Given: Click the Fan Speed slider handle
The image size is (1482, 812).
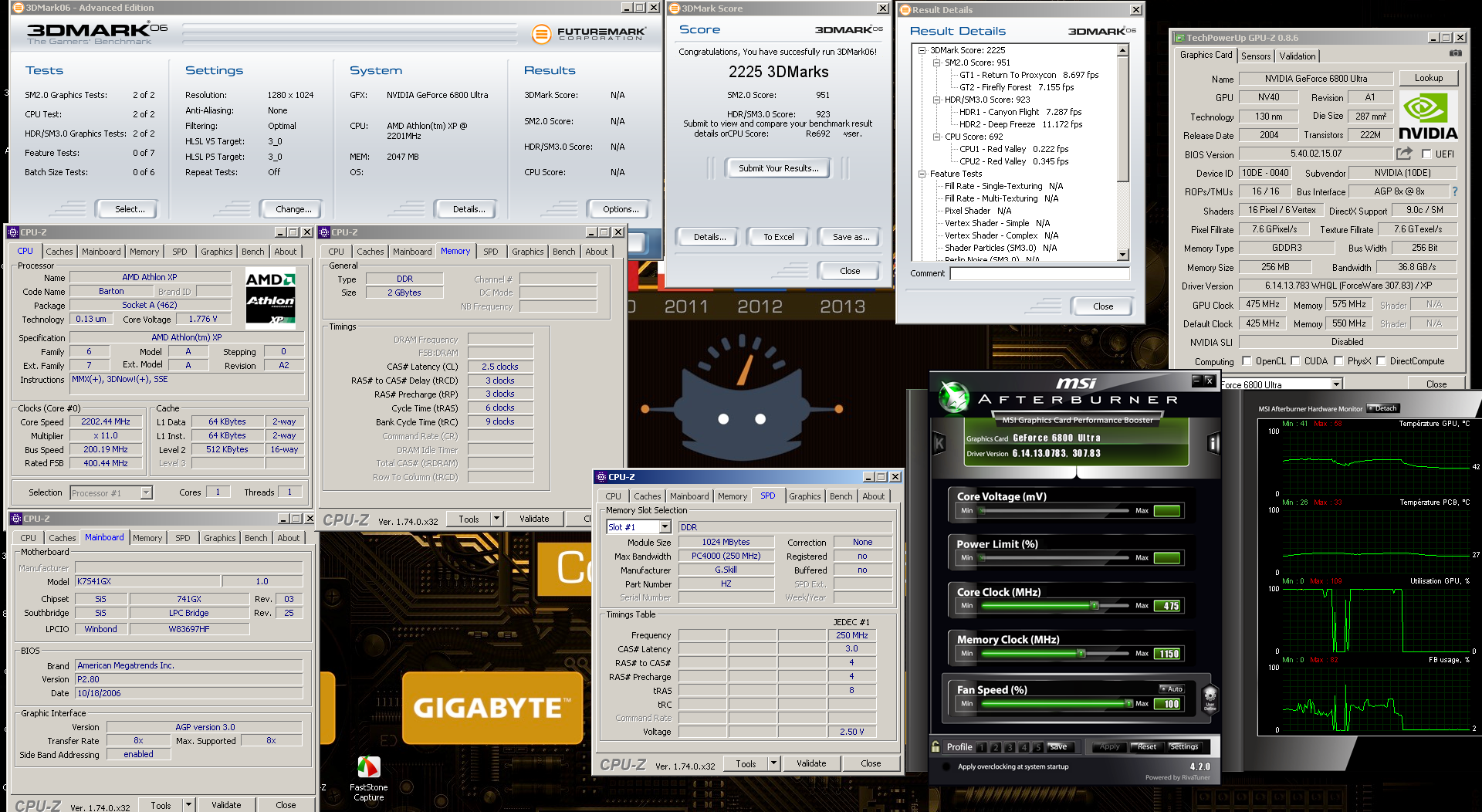Looking at the screenshot, I should coord(1128,704).
